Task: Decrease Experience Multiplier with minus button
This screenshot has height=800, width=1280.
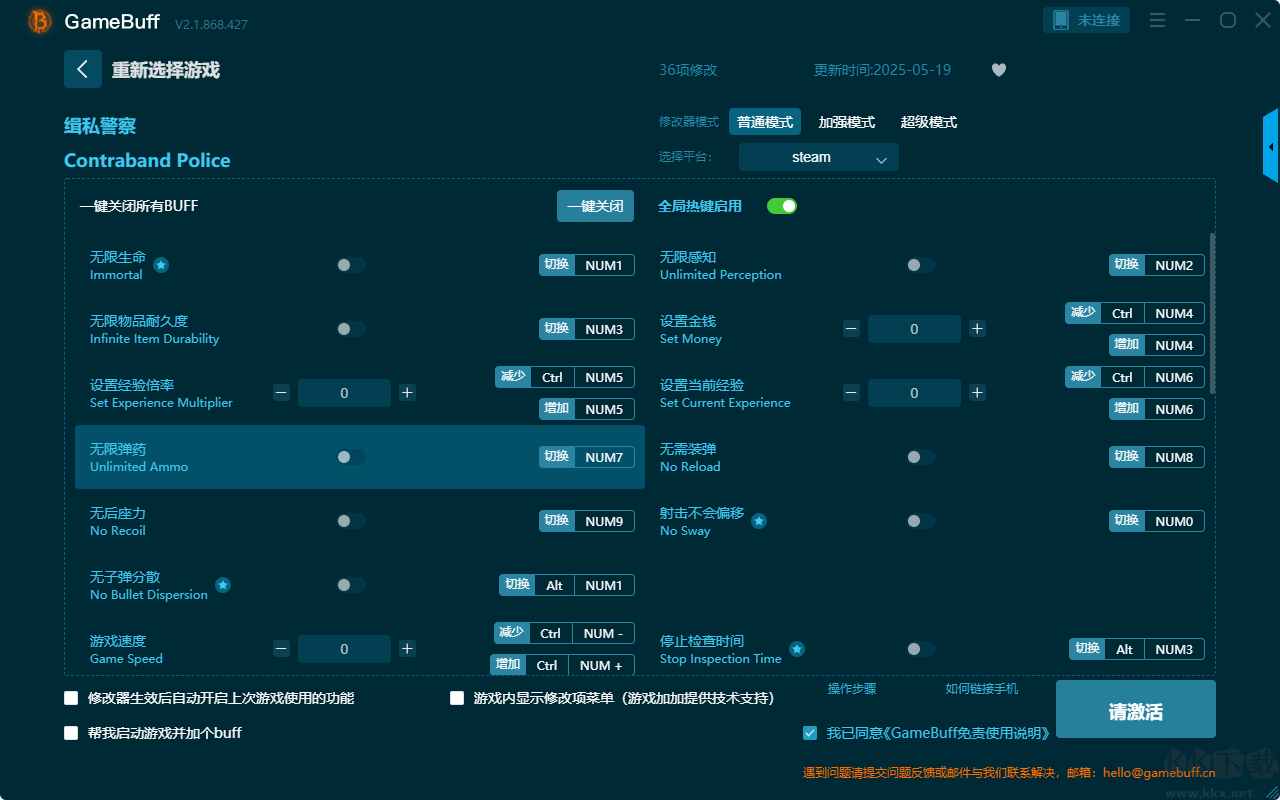Action: [281, 393]
